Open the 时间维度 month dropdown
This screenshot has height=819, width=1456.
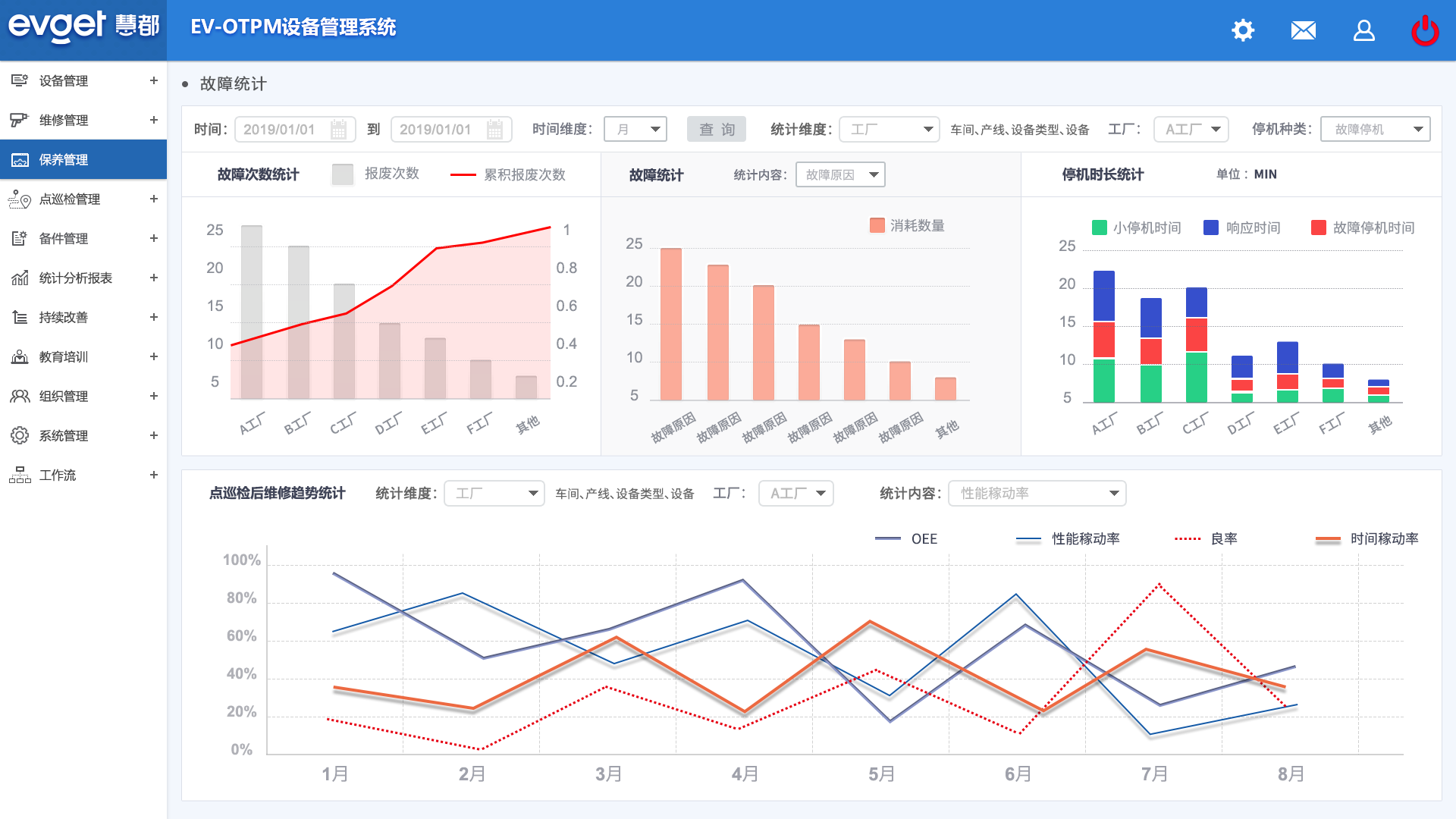point(635,130)
